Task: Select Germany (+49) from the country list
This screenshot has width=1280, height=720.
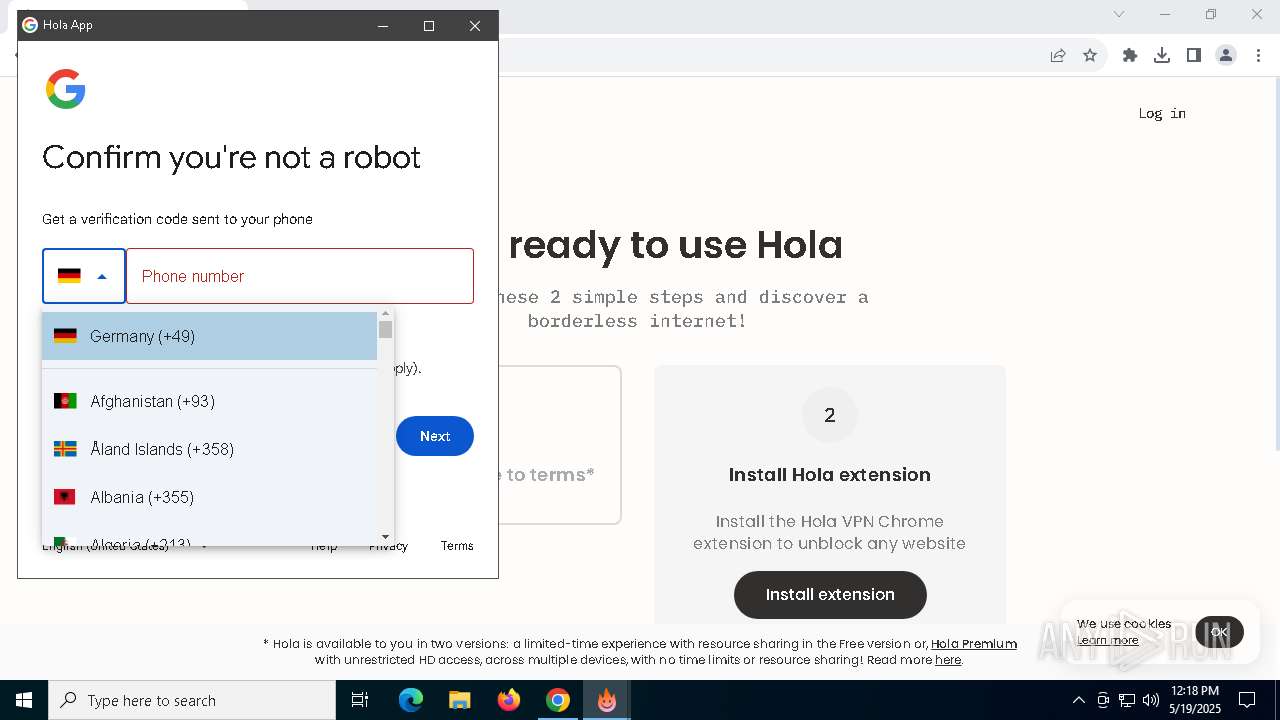Action: [209, 336]
